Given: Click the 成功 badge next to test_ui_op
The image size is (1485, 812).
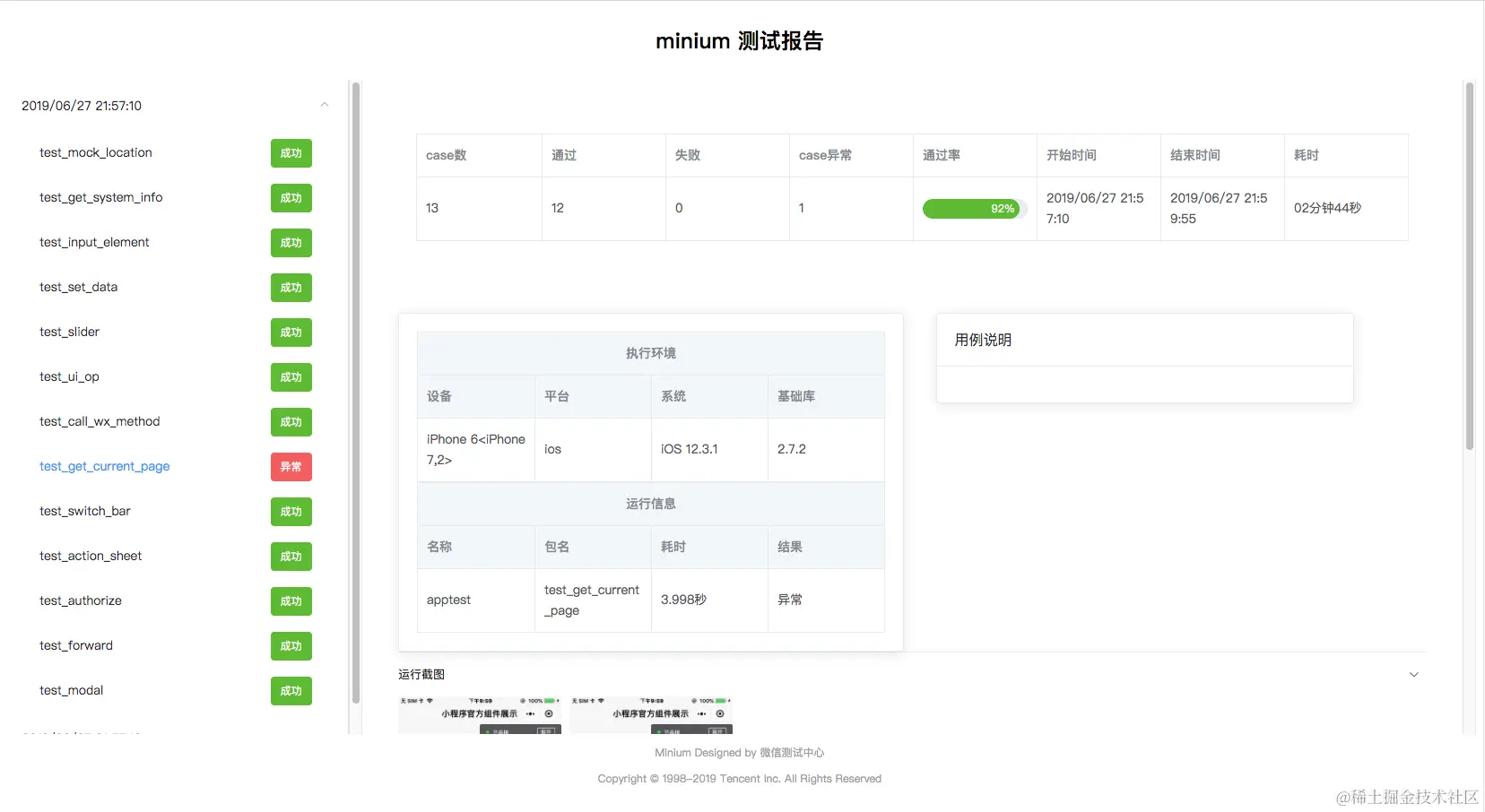Looking at the screenshot, I should (291, 376).
